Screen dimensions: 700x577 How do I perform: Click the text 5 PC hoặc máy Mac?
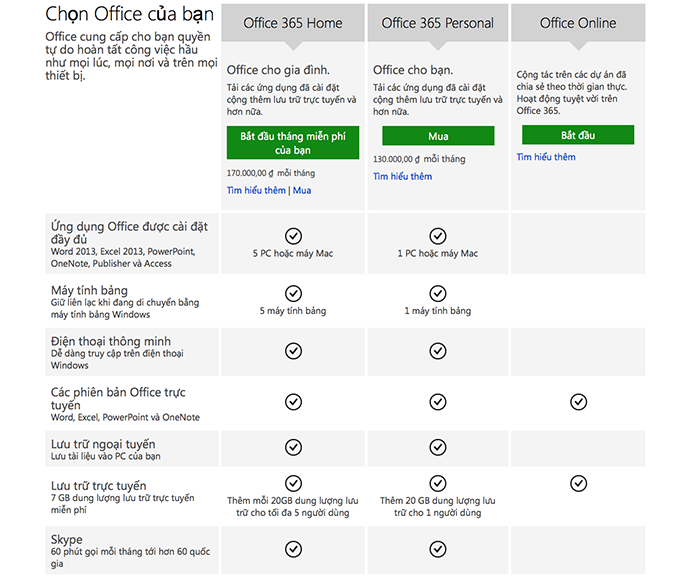pos(293,253)
